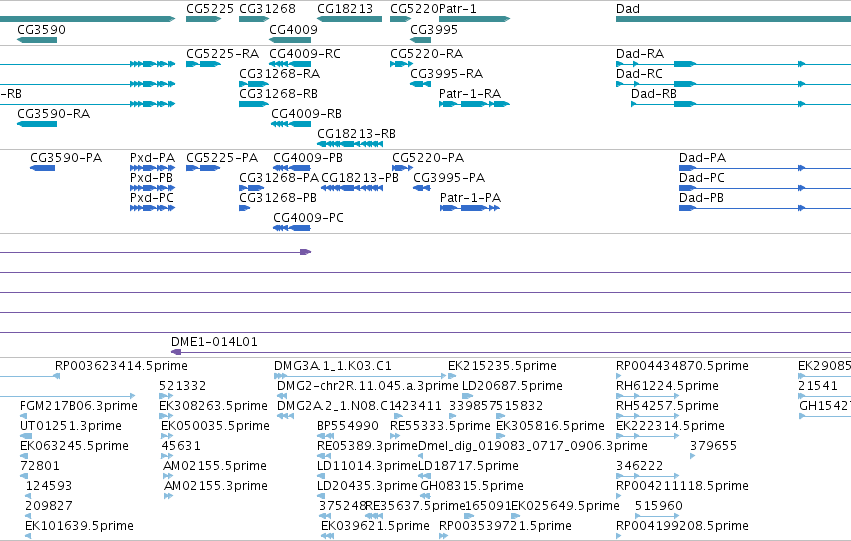Select EST RP003623414.5prime
Screen dimensions: 851x541
coord(30,376)
